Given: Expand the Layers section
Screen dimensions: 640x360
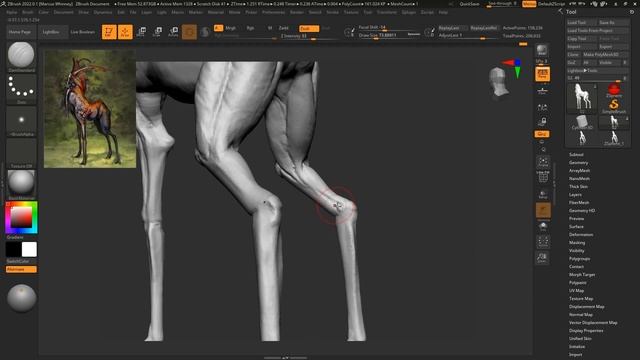Looking at the screenshot, I should click(575, 195).
